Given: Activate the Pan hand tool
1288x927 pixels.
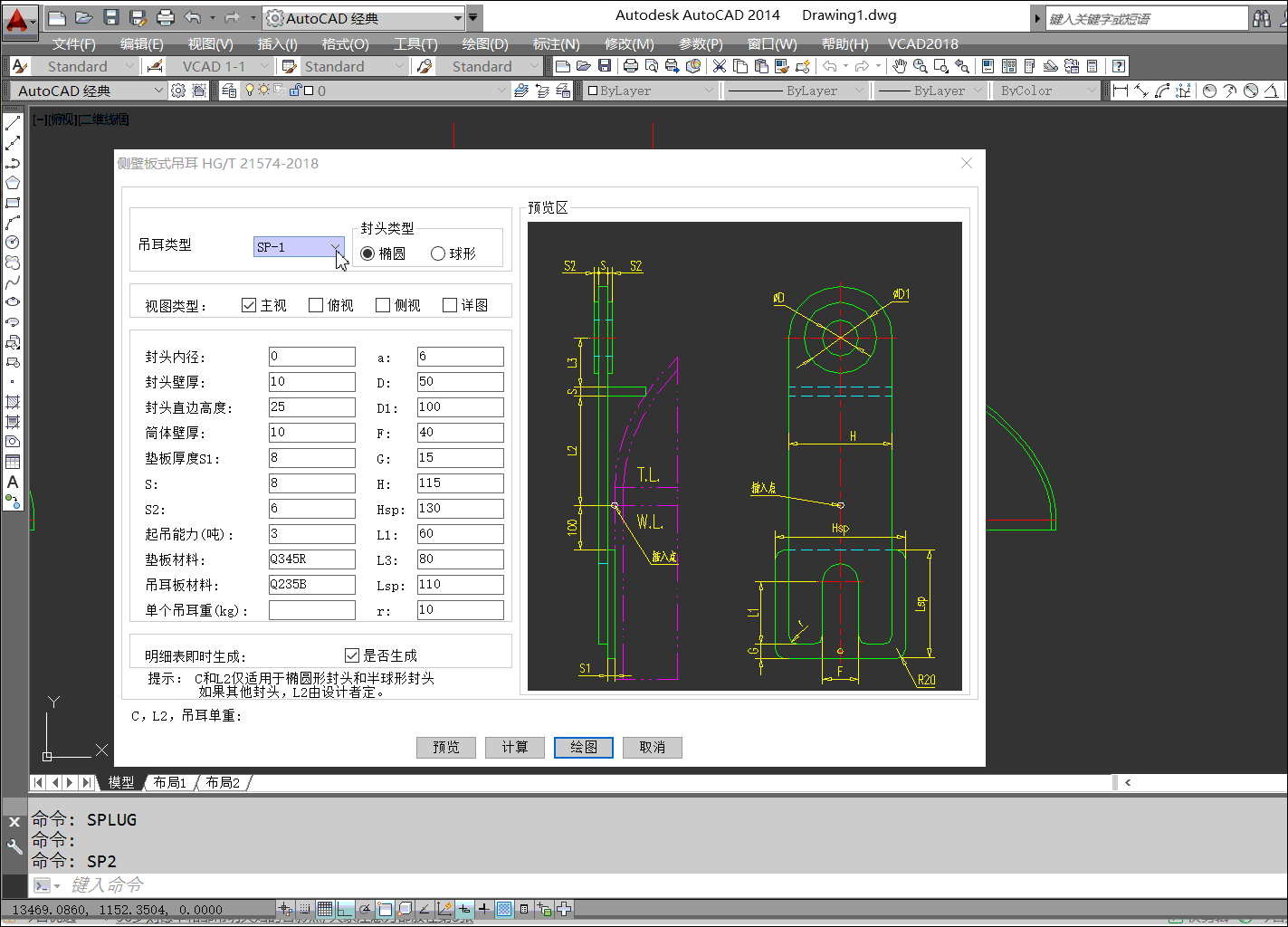Looking at the screenshot, I should tap(899, 66).
